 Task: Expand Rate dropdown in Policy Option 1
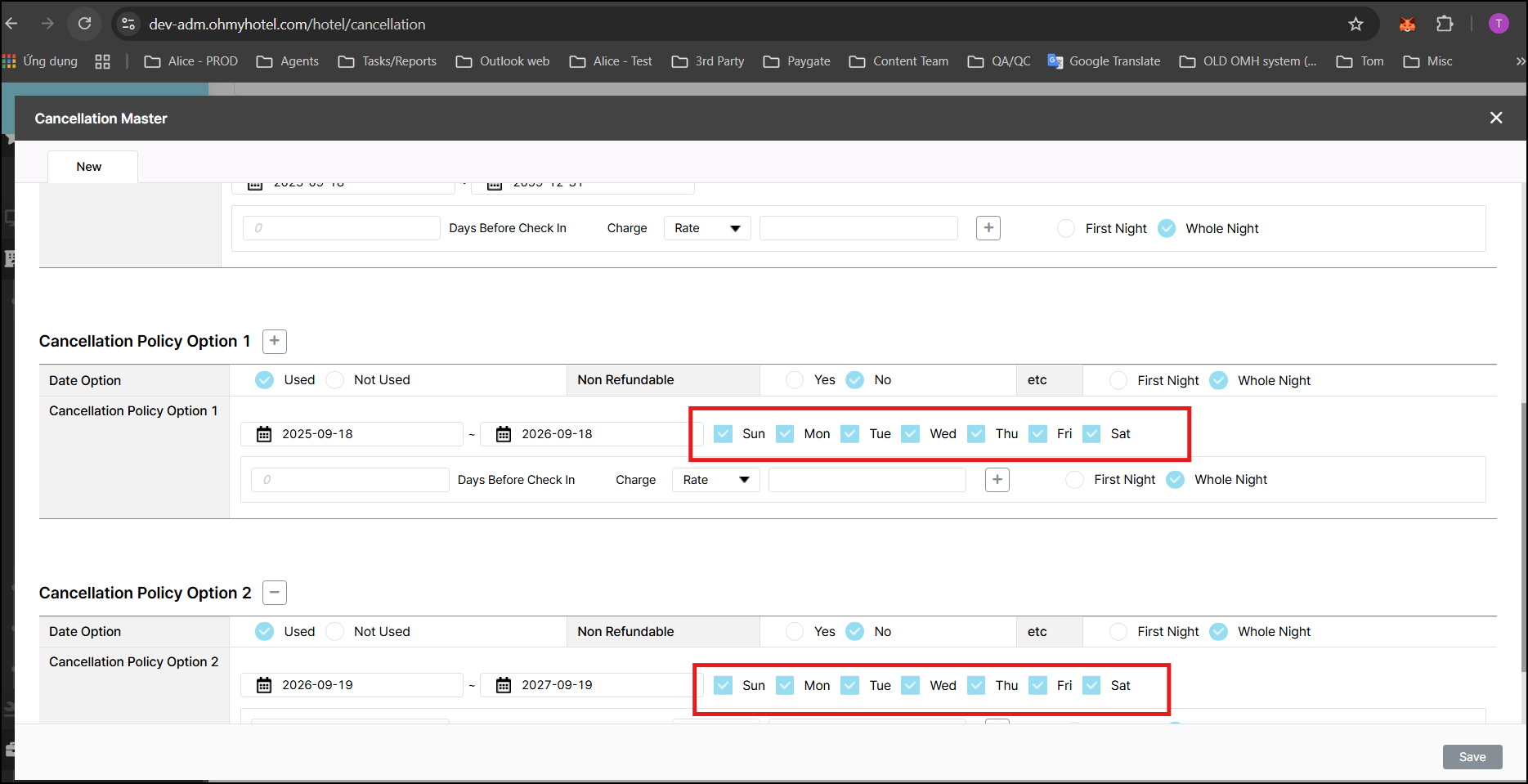point(715,480)
